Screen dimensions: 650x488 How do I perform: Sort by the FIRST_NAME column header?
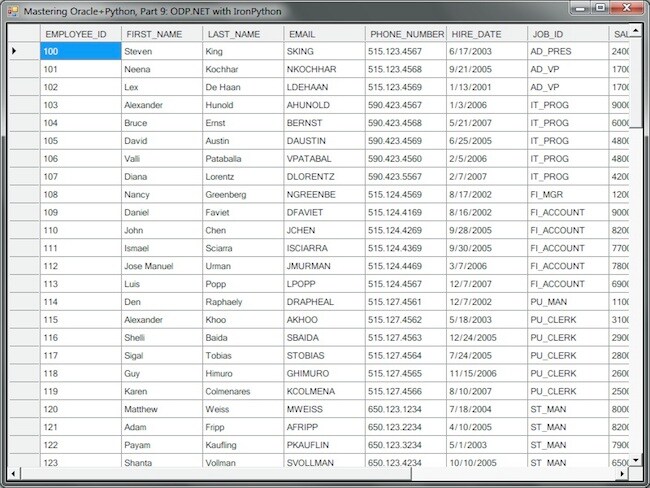(162, 34)
